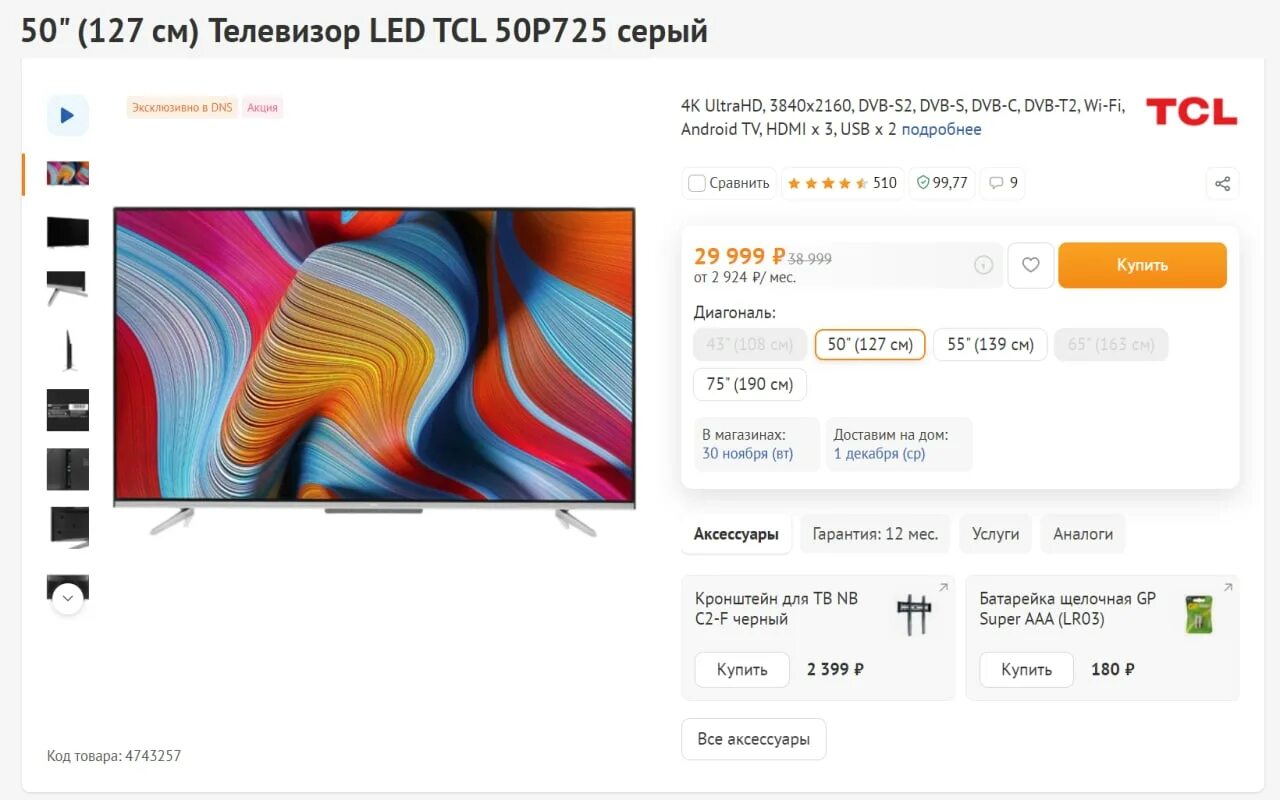Click the orange Купить button

point(1142,265)
